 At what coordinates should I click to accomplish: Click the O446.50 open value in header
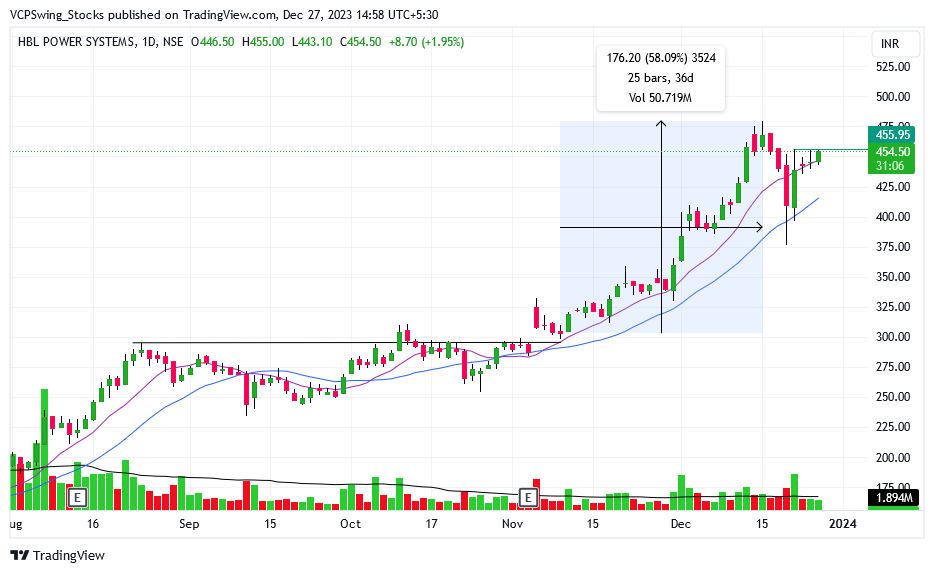pyautogui.click(x=212, y=42)
